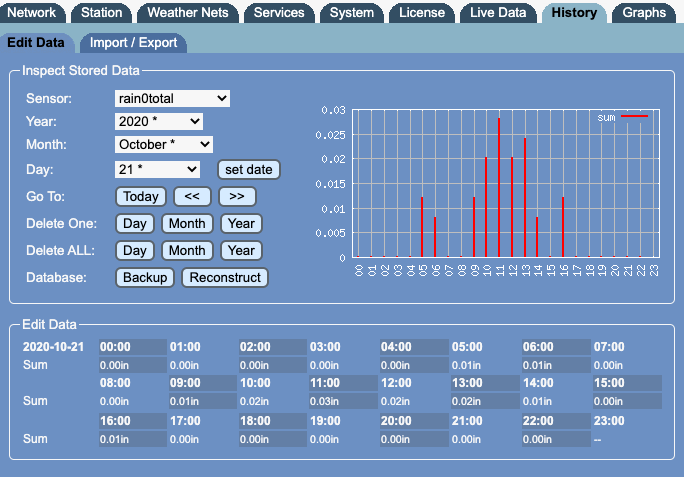Screen dimensions: 684x477
Task: Click the next >> navigation button
Action: (237, 196)
